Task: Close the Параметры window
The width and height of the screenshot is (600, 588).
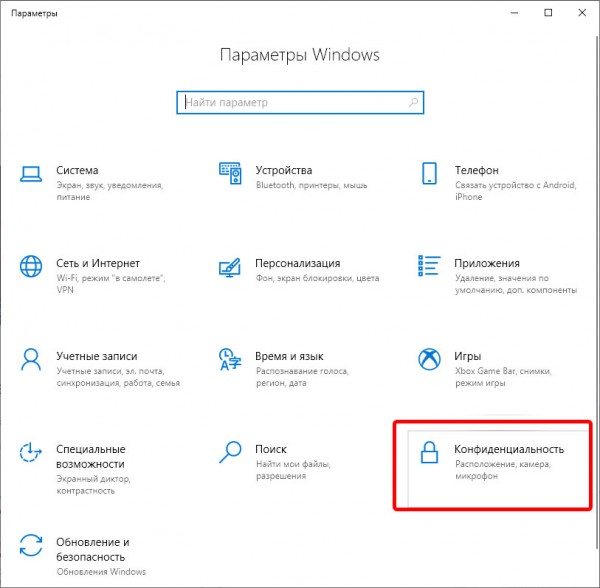Action: [x=582, y=13]
